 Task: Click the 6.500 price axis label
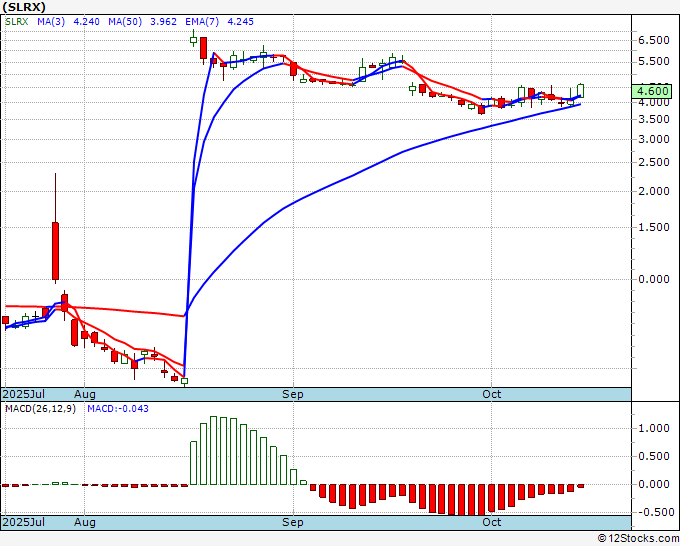pos(654,40)
